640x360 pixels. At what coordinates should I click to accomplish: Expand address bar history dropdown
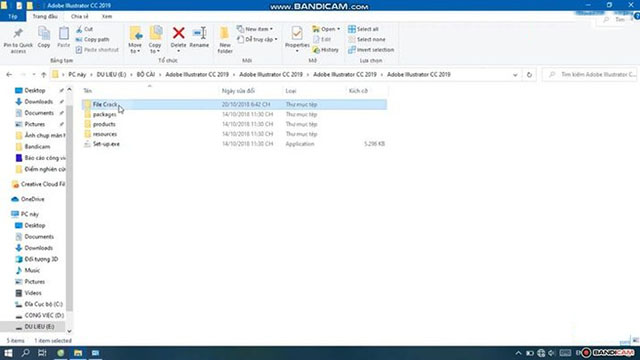515,75
